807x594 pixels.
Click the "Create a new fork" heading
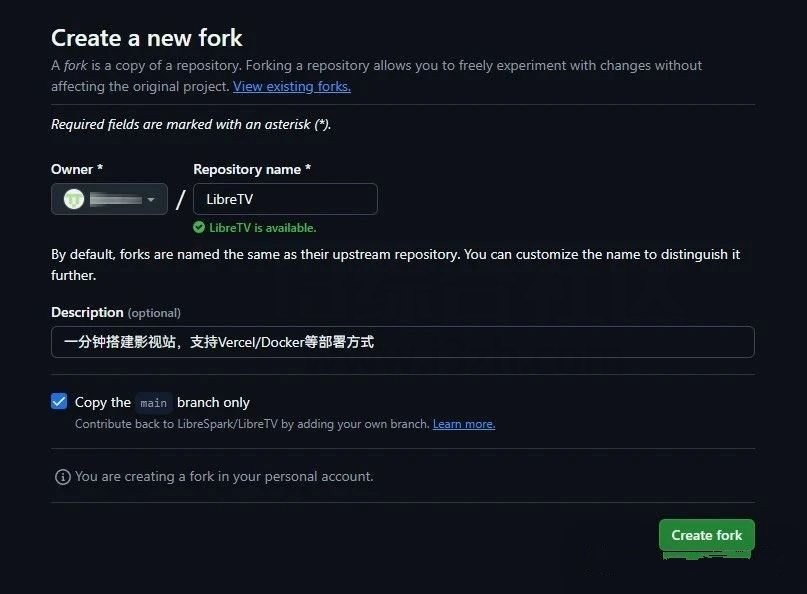[146, 38]
